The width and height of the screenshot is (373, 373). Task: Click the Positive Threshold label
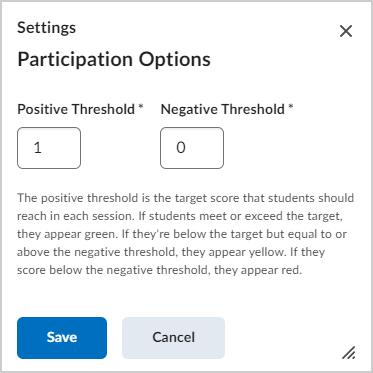point(76,109)
